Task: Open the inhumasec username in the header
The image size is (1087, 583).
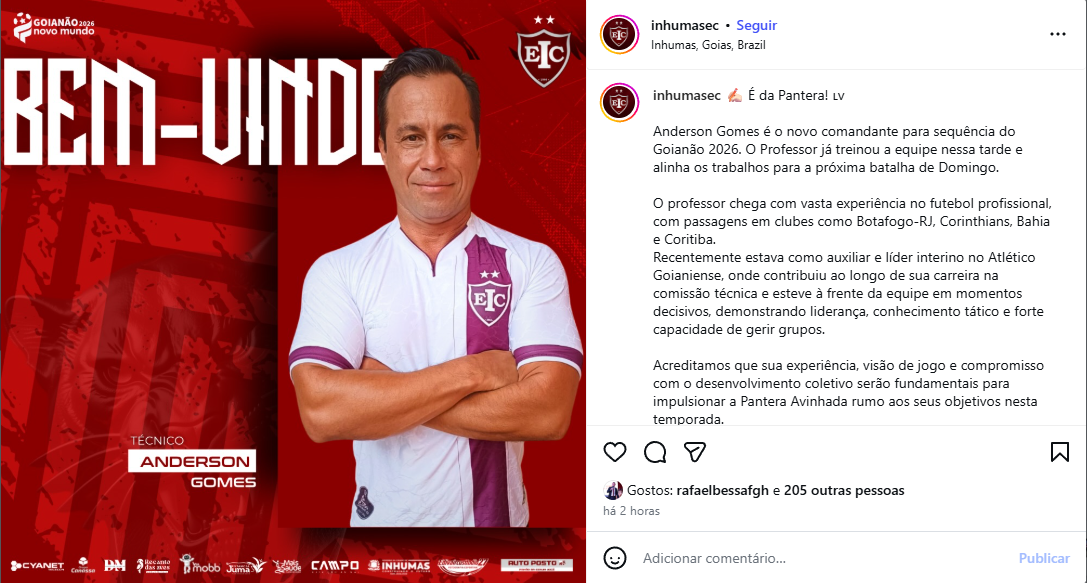Action: (685, 26)
